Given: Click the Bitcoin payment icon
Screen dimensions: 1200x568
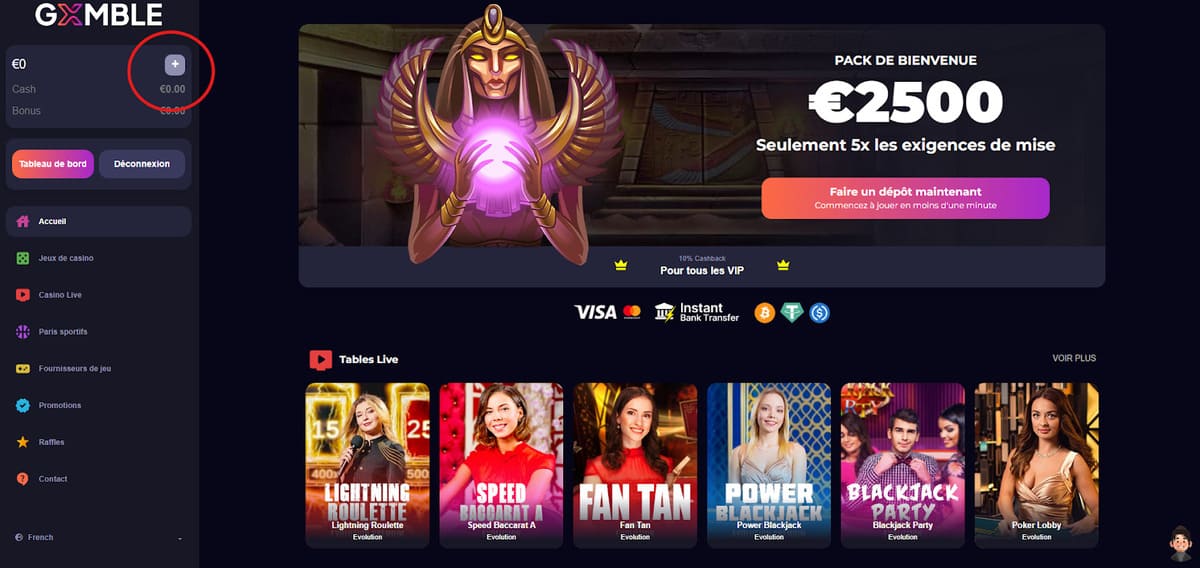Looking at the screenshot, I should (765, 313).
